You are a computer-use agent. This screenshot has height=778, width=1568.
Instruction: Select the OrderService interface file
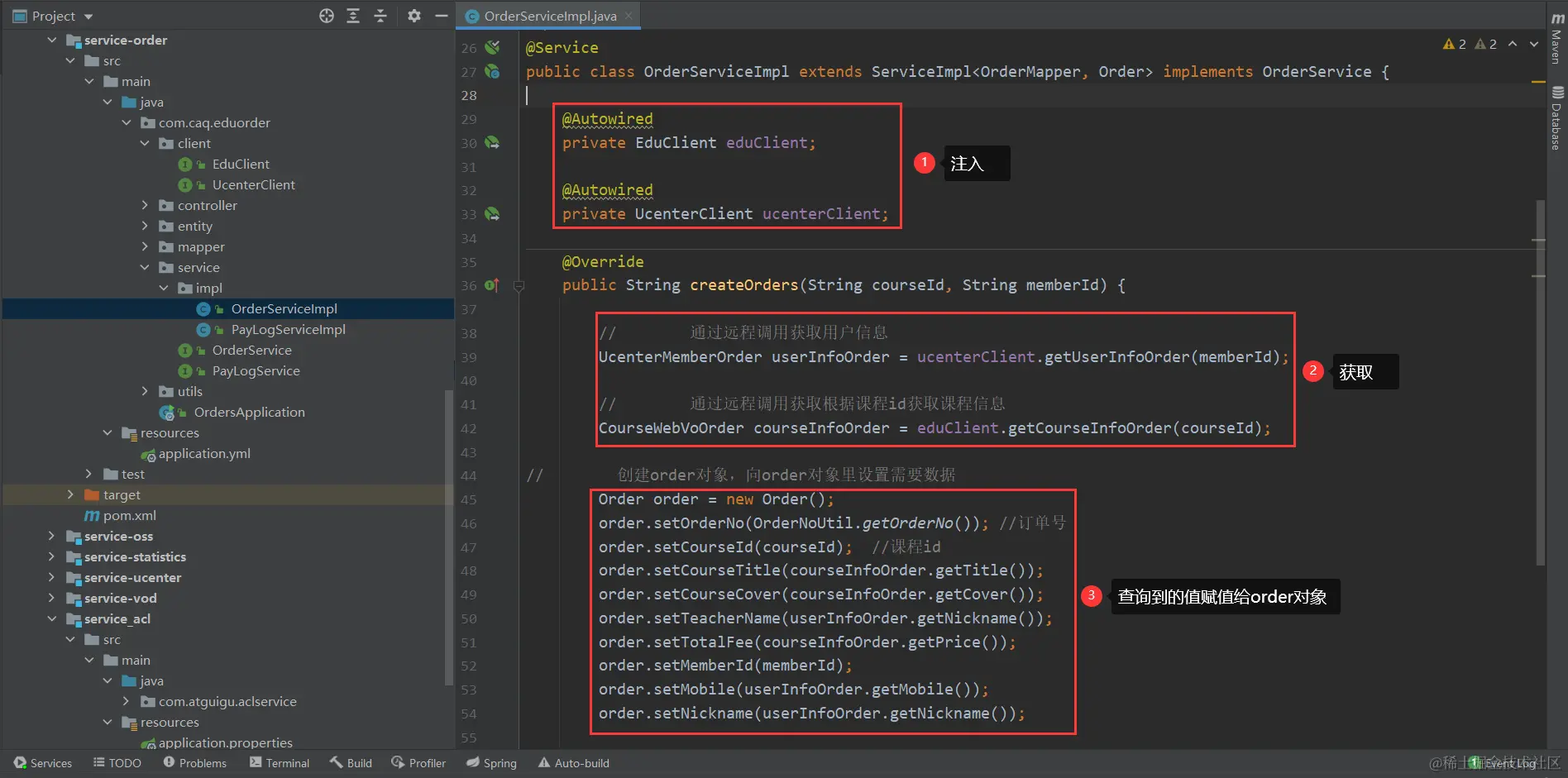(x=251, y=350)
